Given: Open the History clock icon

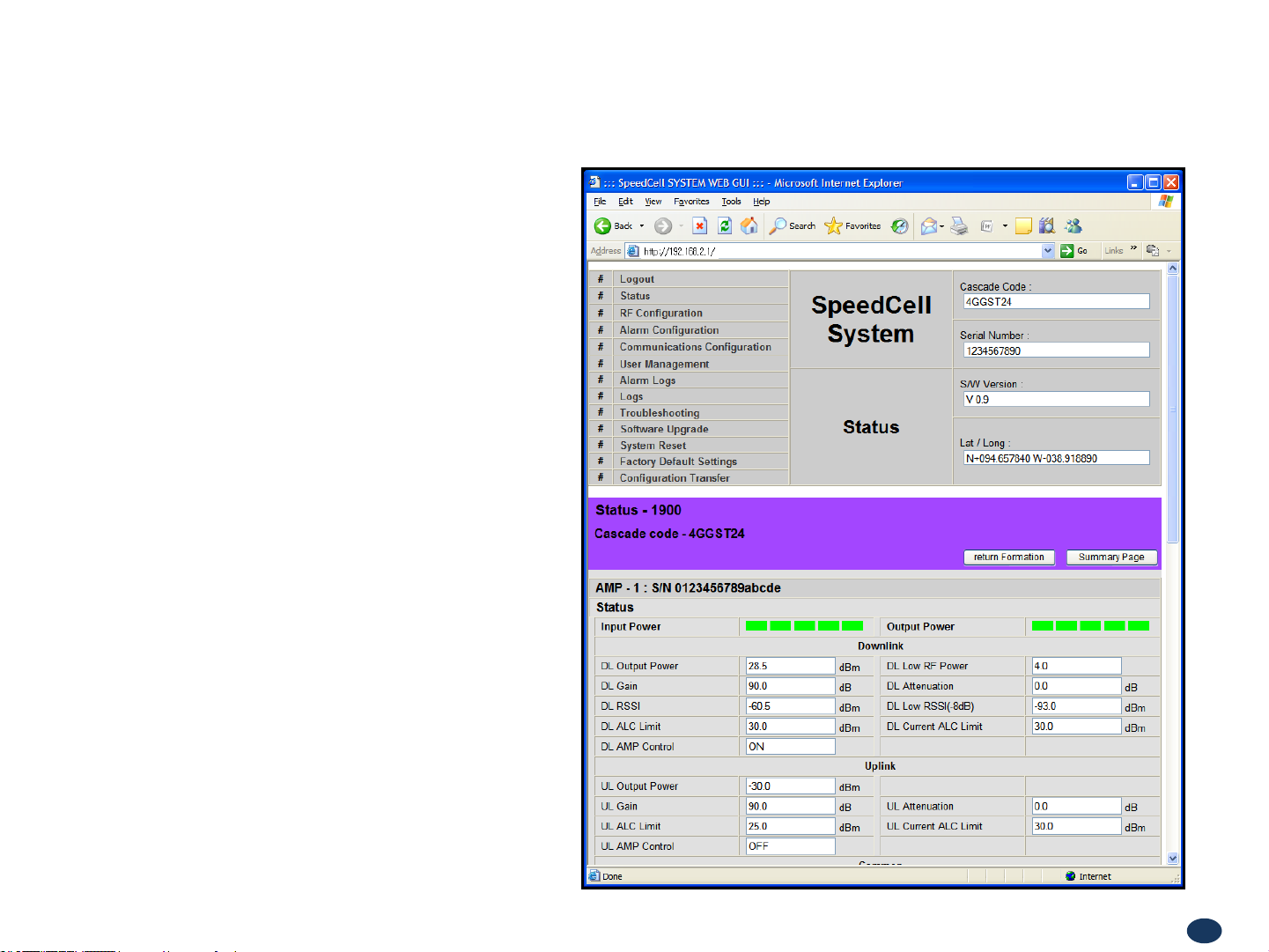Looking at the screenshot, I should [899, 226].
